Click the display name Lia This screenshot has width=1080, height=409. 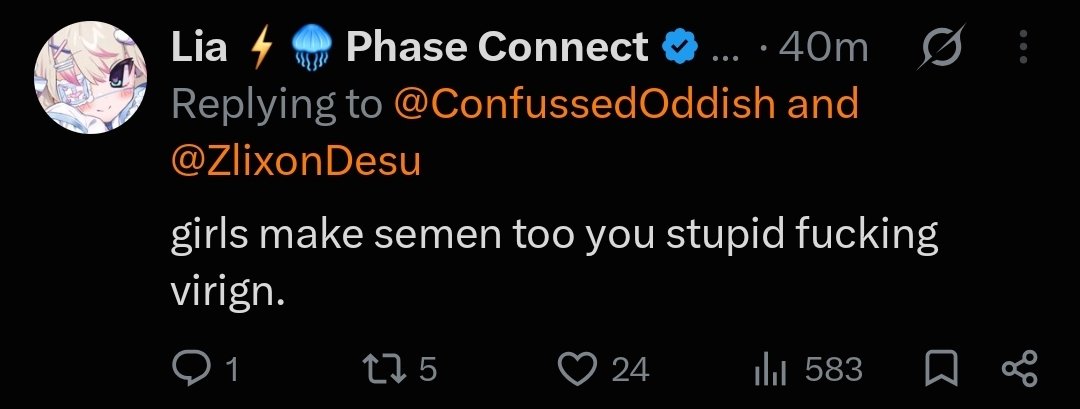pos(199,47)
